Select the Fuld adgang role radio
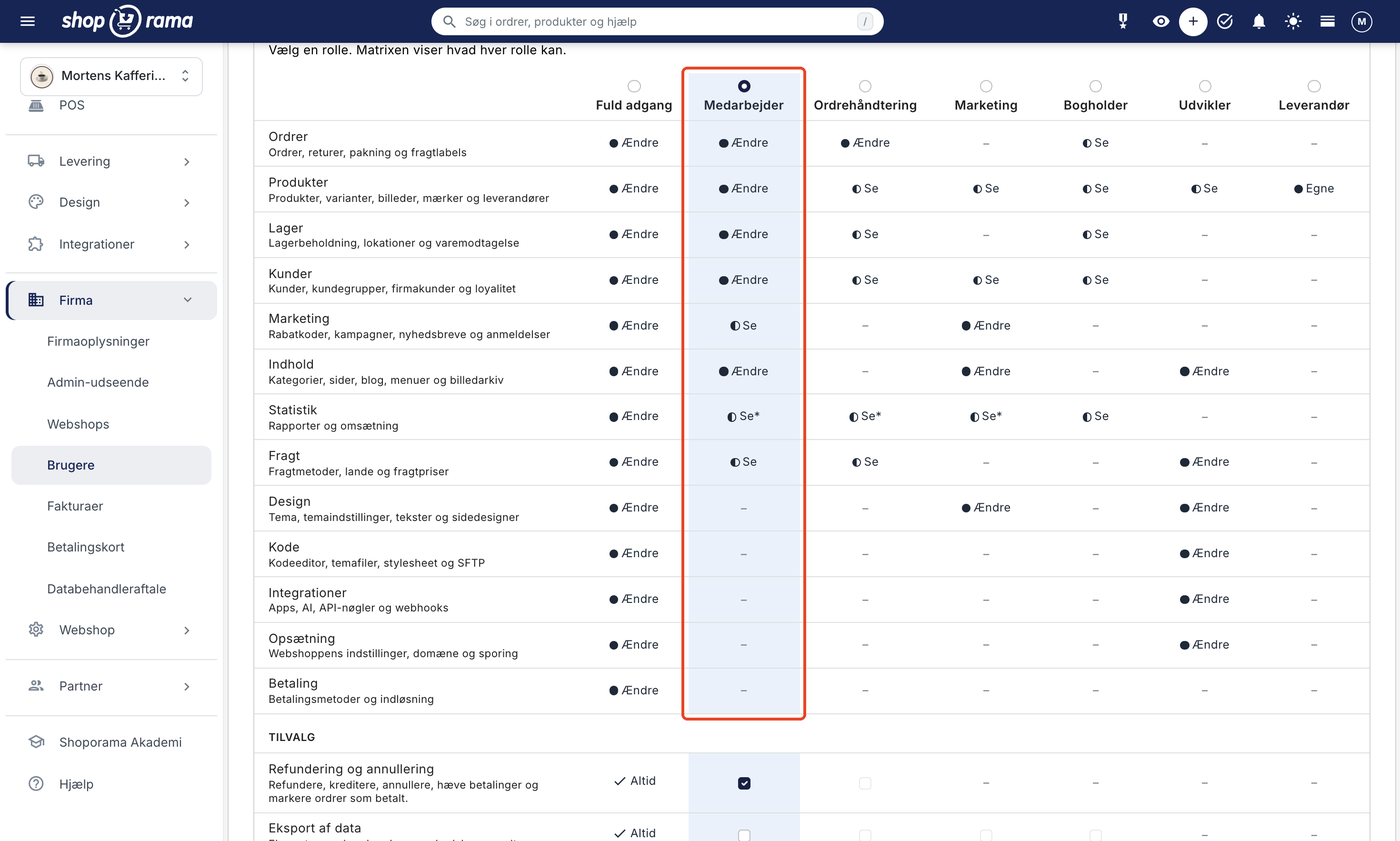The image size is (1400, 841). [x=634, y=86]
